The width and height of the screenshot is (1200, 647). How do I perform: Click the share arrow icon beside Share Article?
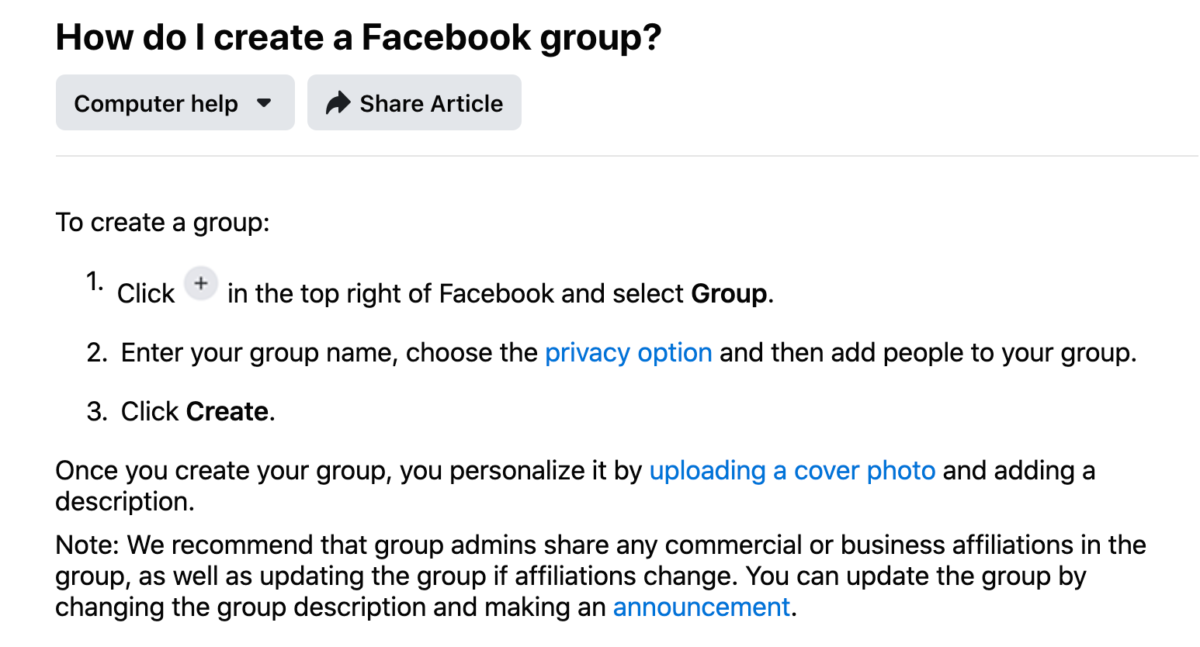click(338, 103)
